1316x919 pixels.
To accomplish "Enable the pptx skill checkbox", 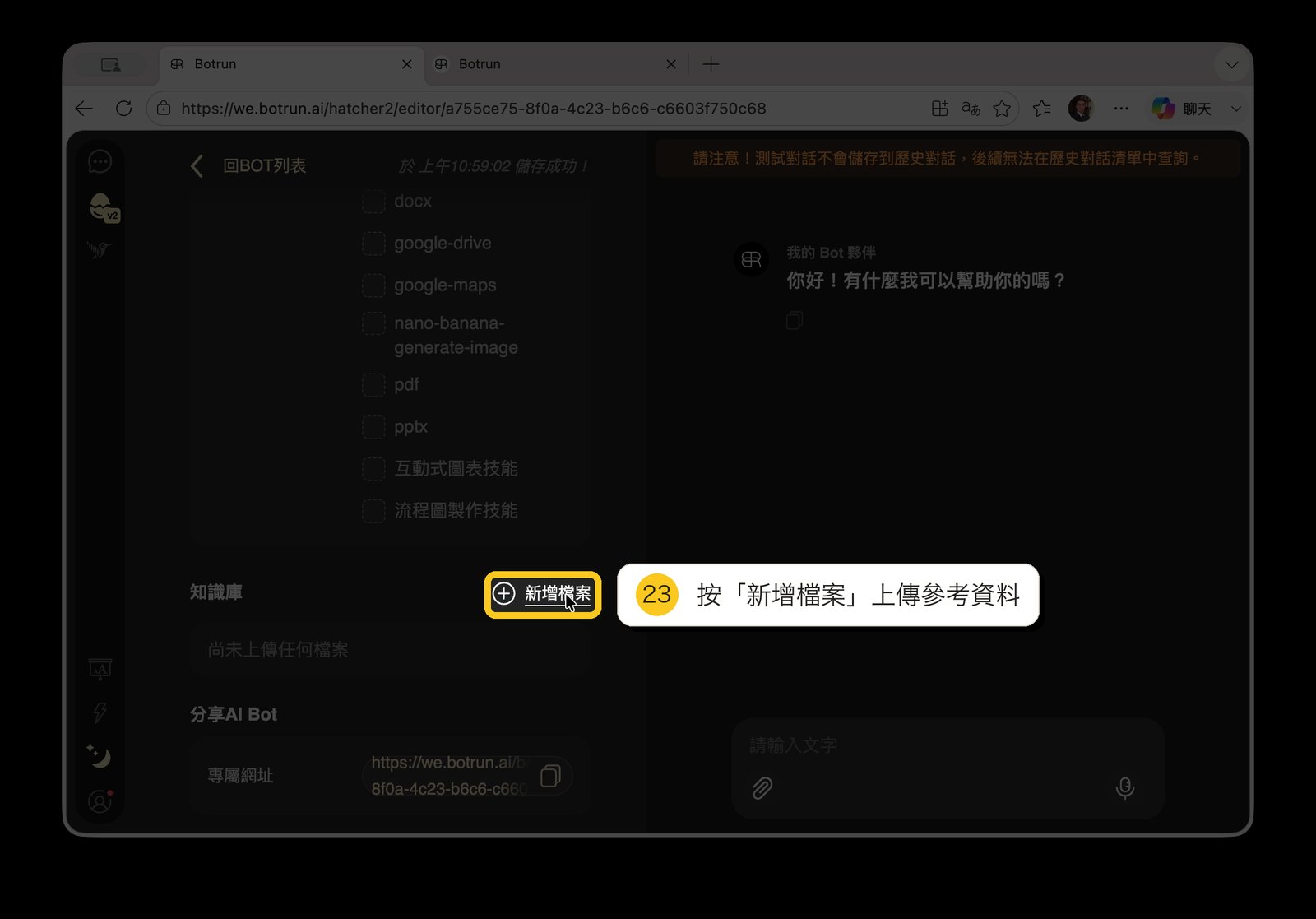I will pos(373,427).
